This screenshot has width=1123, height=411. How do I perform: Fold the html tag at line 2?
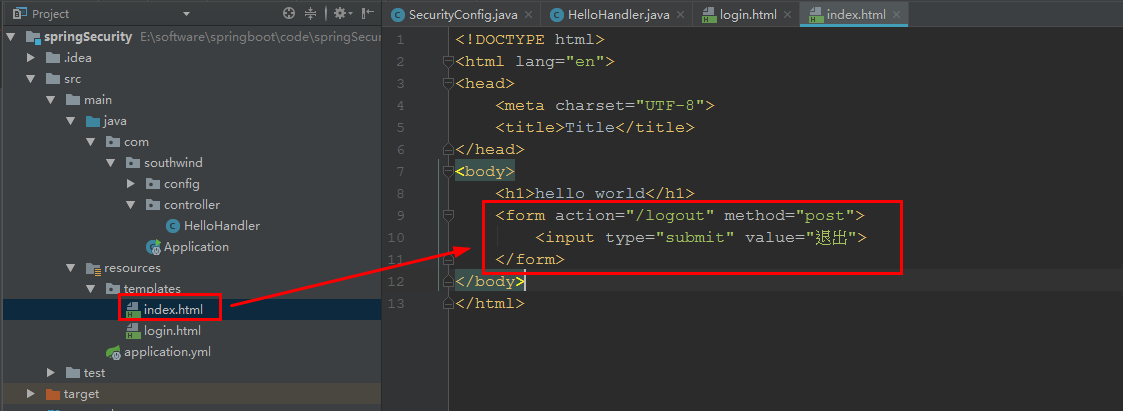tap(448, 62)
